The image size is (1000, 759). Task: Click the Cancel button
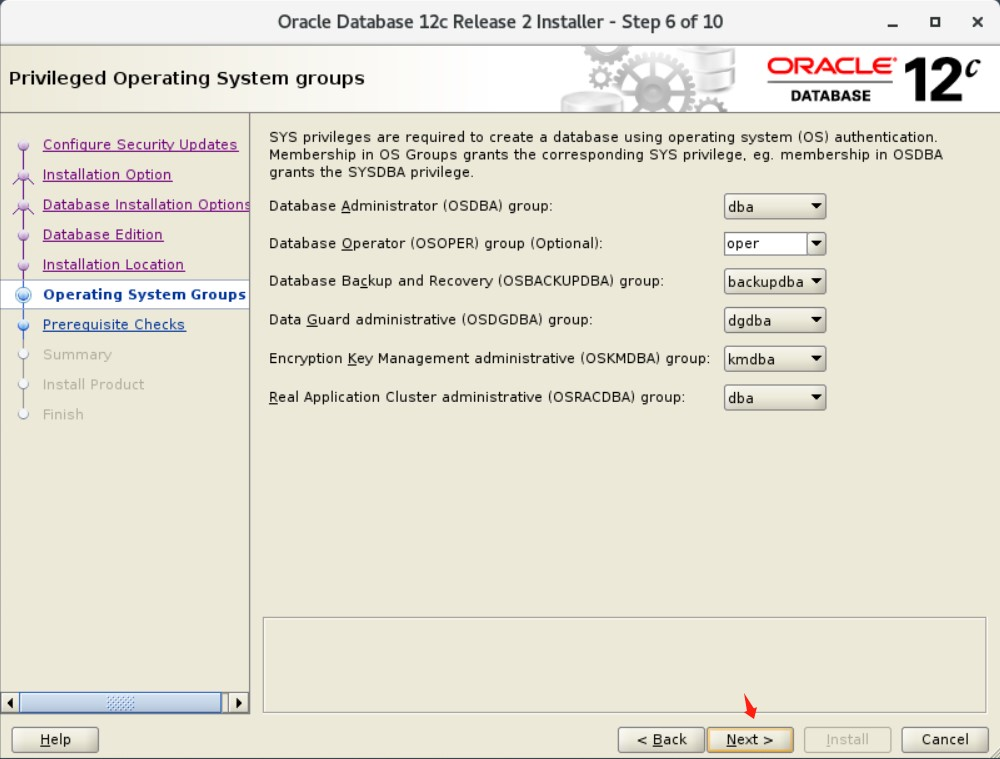945,740
